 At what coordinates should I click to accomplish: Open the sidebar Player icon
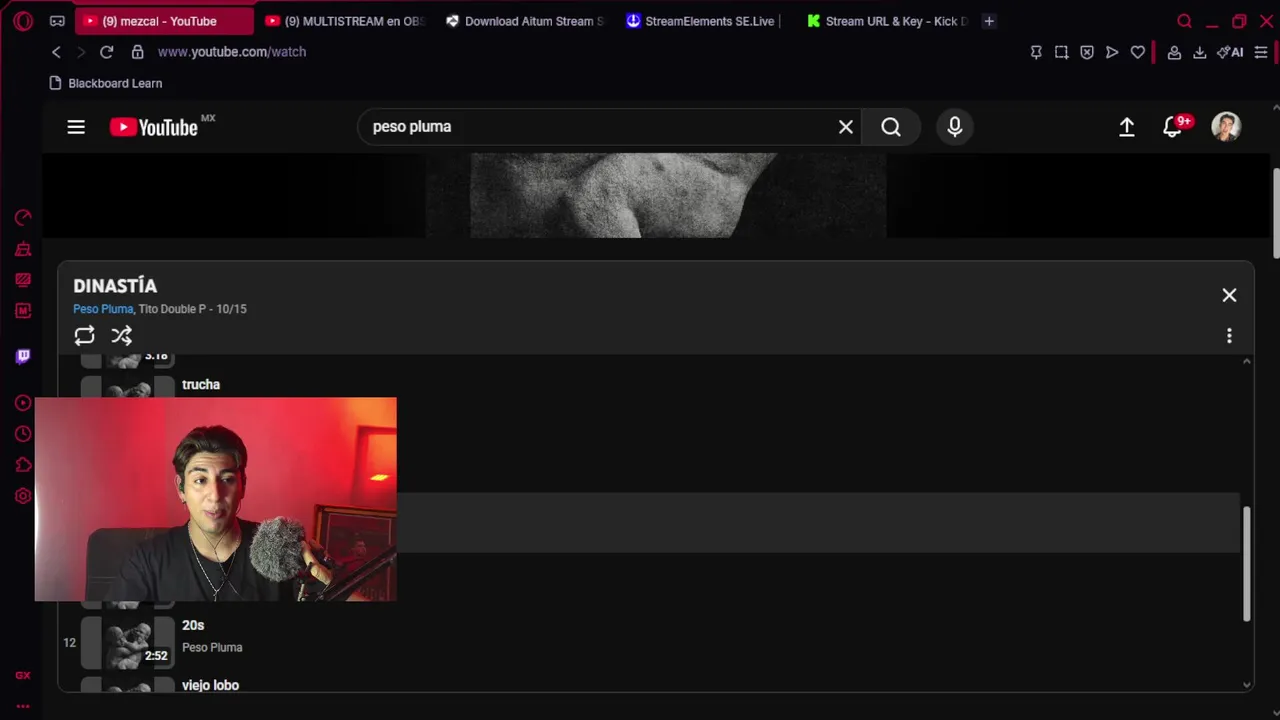click(x=23, y=403)
